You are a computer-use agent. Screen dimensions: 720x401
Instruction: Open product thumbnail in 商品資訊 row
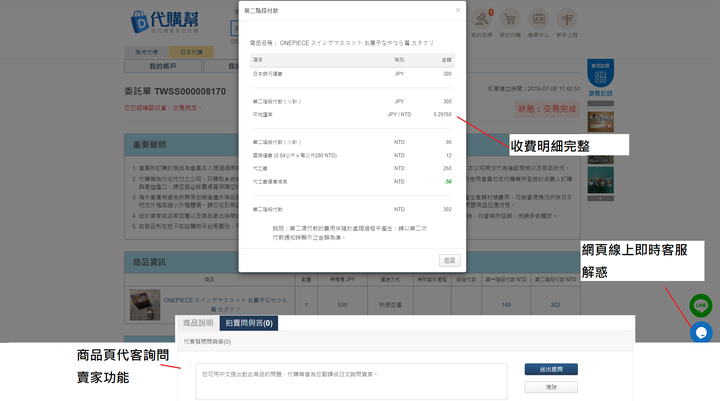click(x=145, y=305)
